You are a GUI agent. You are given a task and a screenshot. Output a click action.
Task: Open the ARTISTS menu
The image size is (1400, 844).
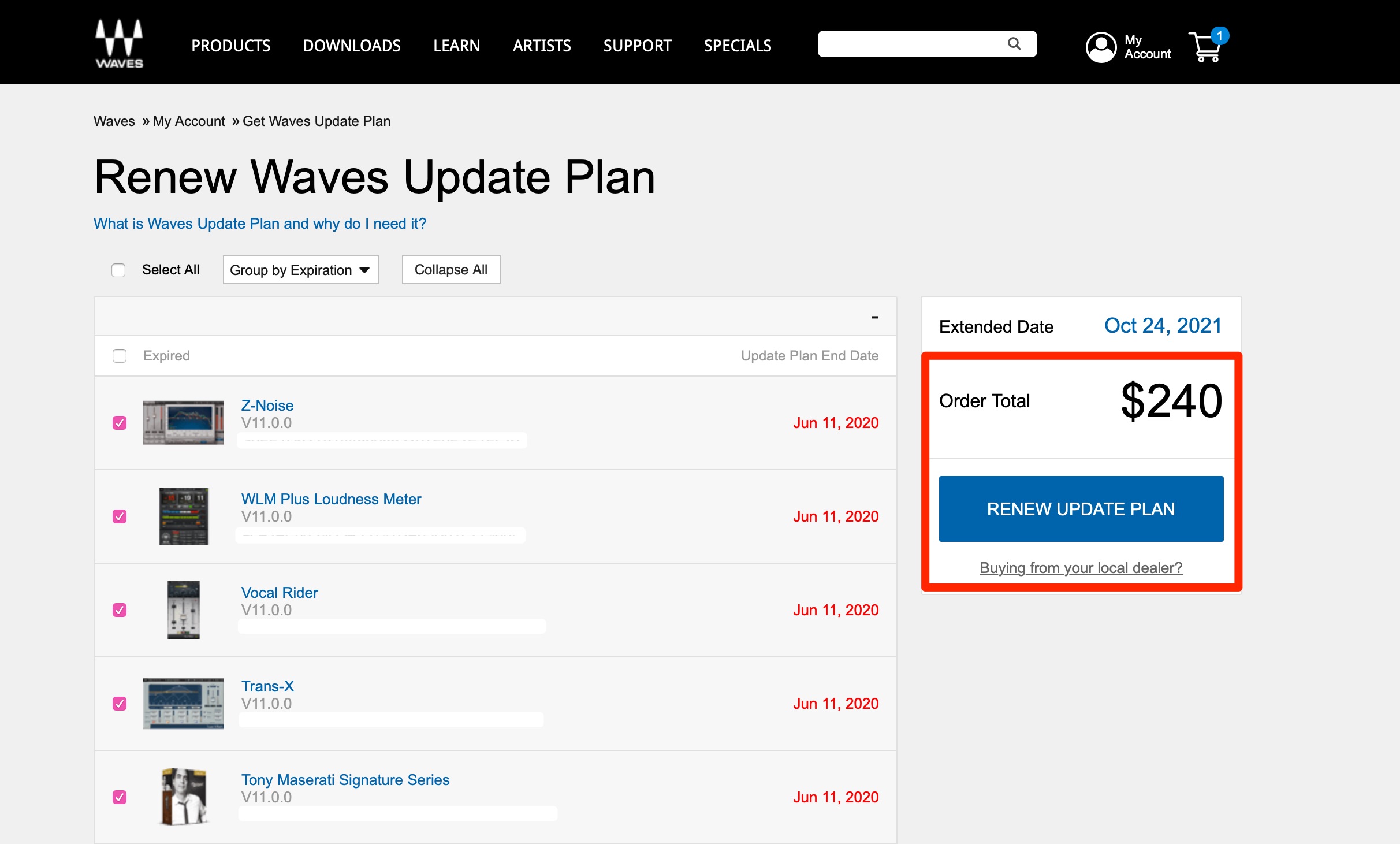click(542, 46)
